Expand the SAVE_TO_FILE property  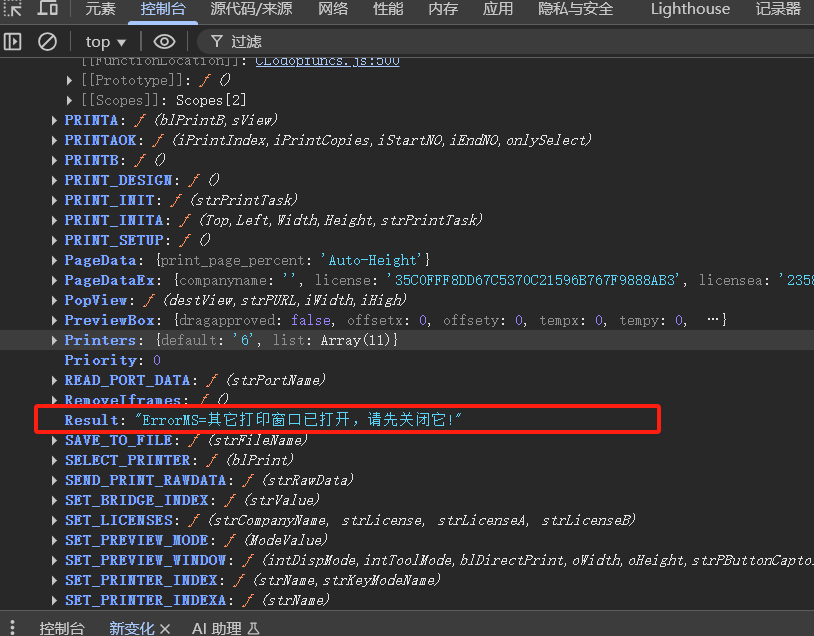[55, 440]
